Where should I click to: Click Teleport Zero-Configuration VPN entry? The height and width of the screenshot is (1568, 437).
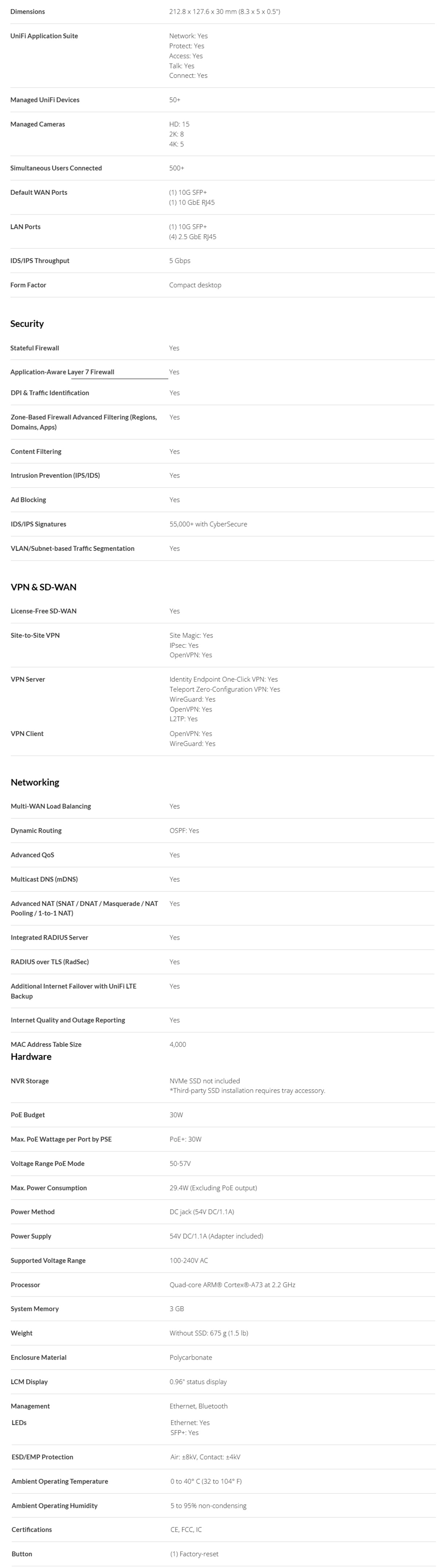pyautogui.click(x=225, y=690)
